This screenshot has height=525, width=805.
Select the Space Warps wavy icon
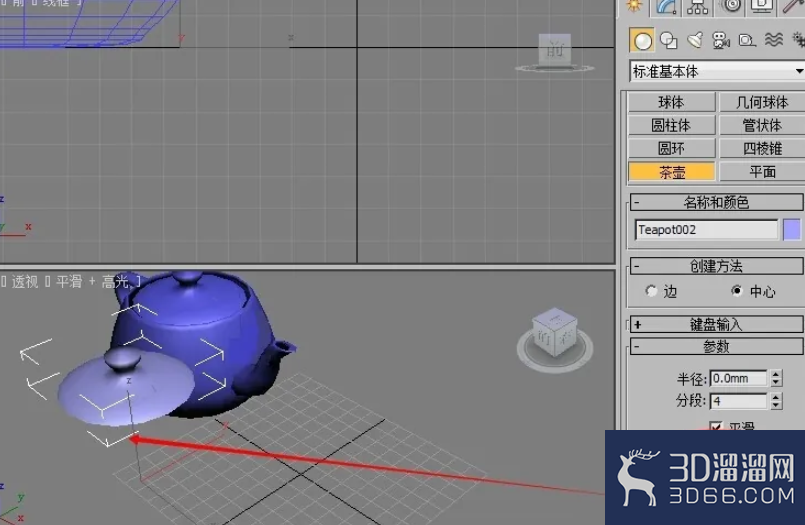coord(774,40)
